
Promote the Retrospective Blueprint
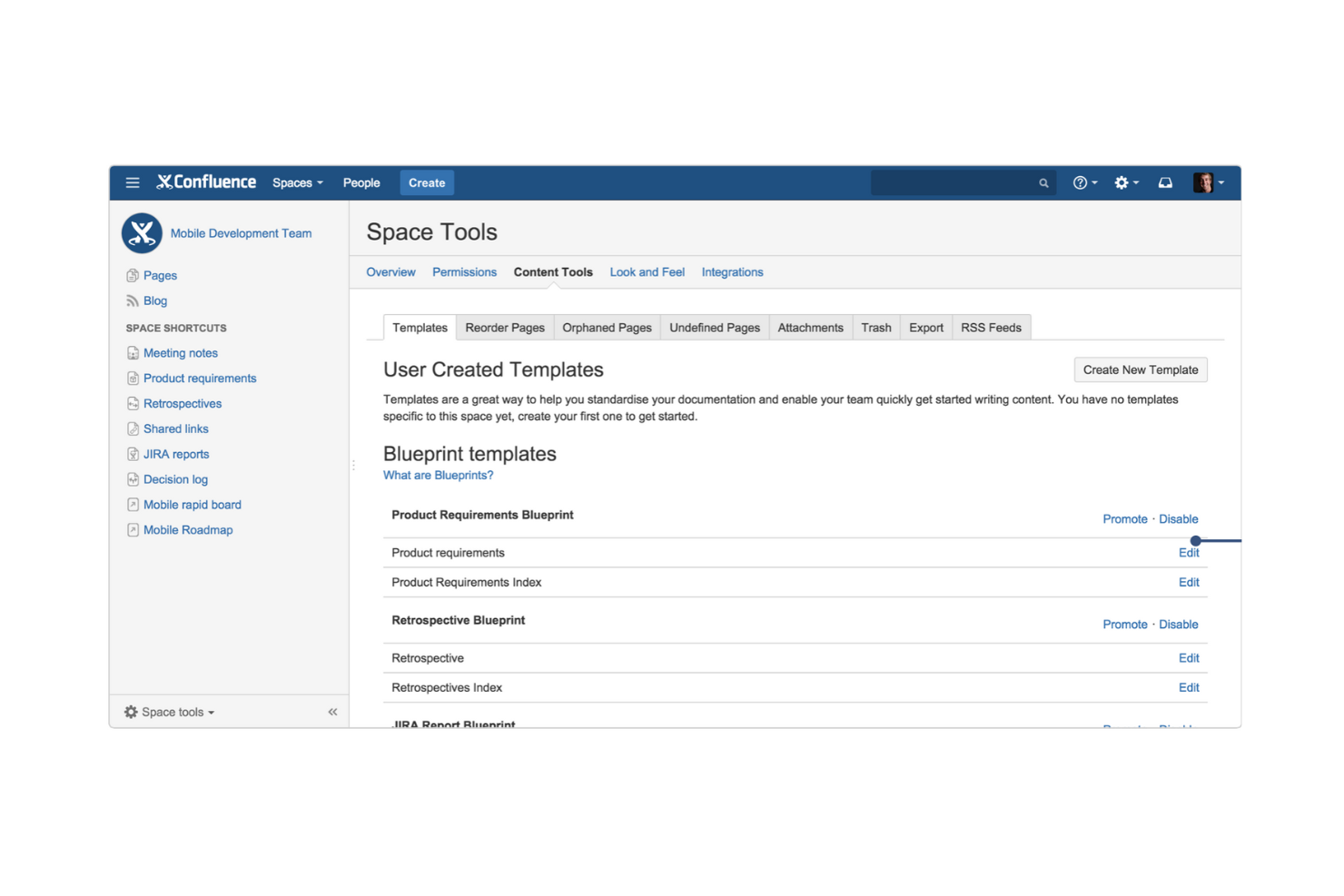[x=1125, y=624]
